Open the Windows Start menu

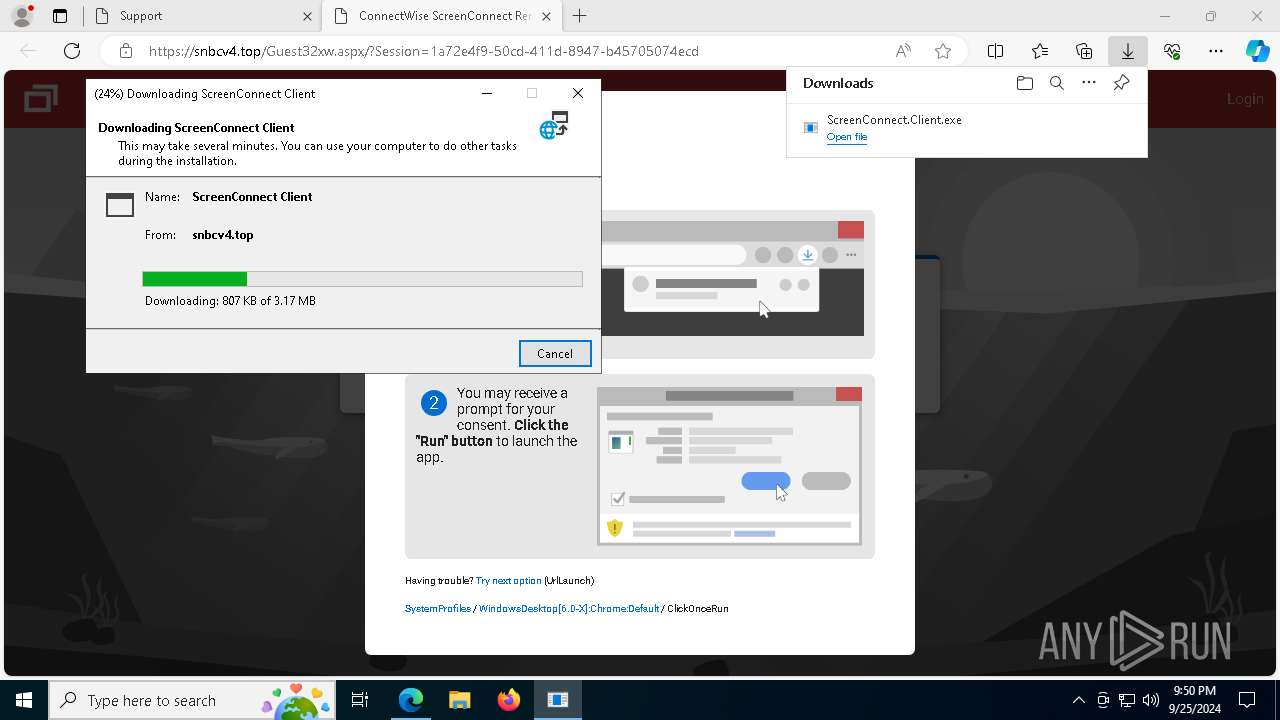(x=24, y=700)
